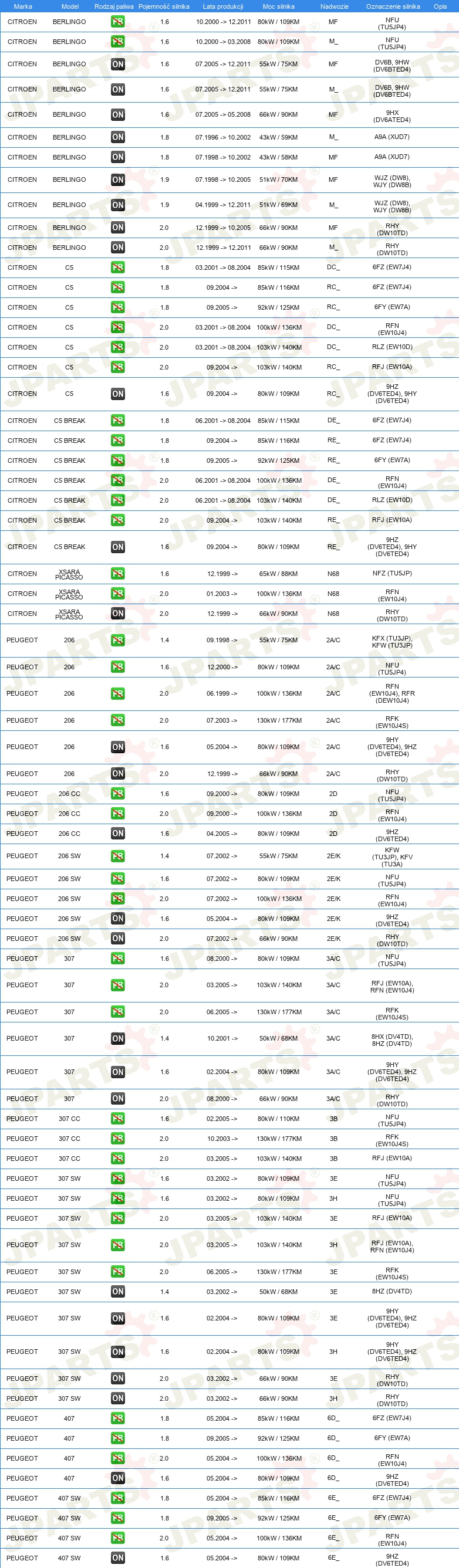Viewport: 459px width, 1568px height.
Task: Click 'RFJ (EW10A)' in the 307 CC row
Action: [x=392, y=1159]
